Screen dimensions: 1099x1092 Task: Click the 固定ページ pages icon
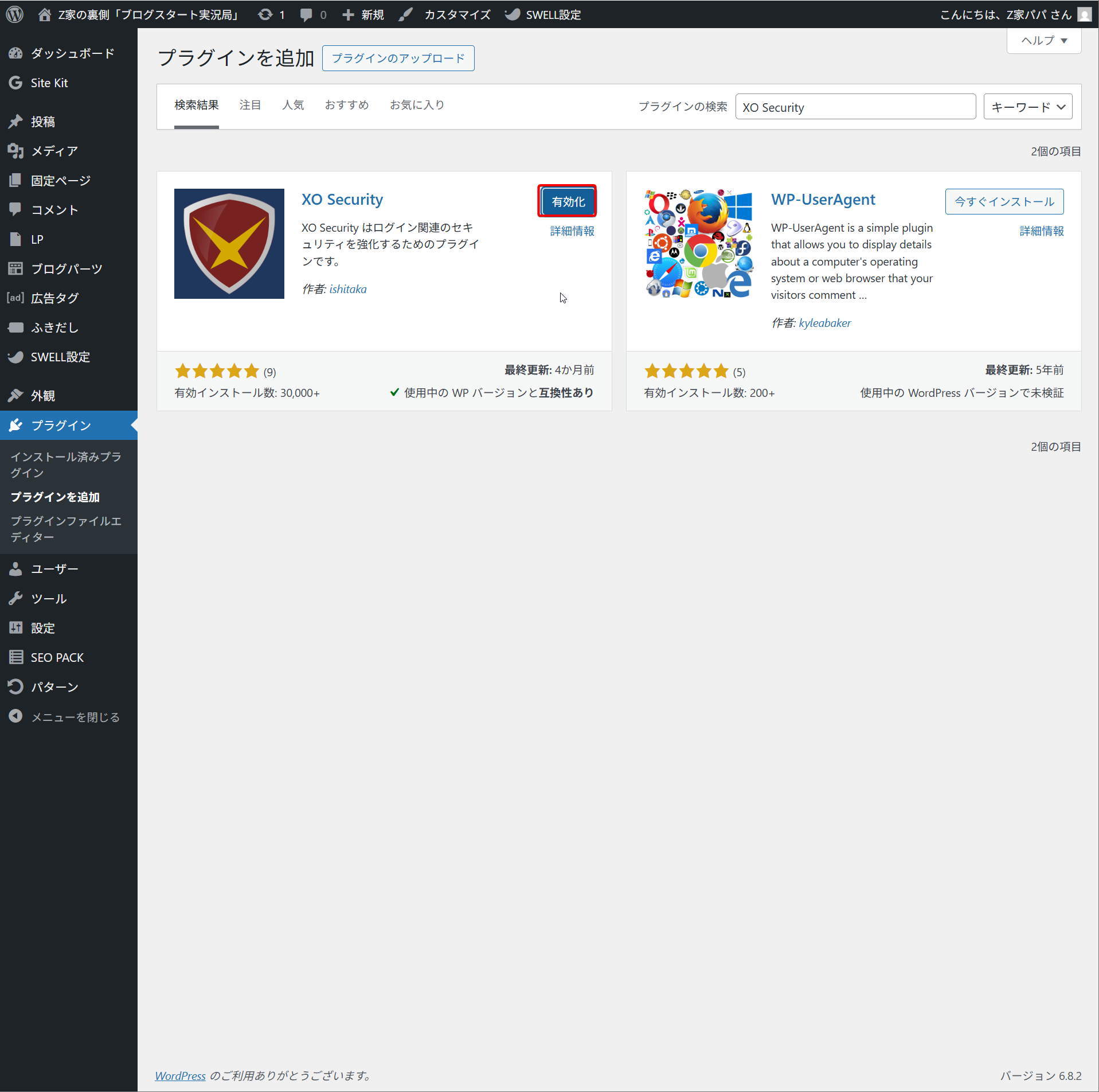pyautogui.click(x=15, y=180)
